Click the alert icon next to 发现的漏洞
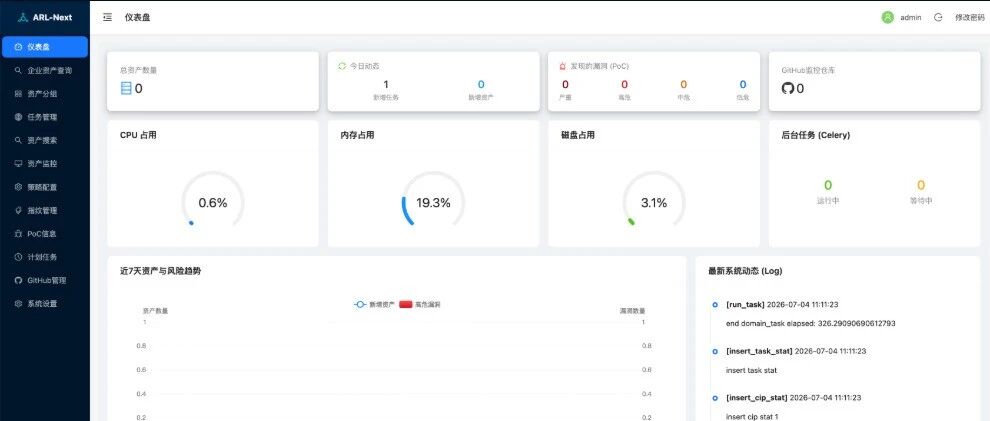The image size is (990, 421). [563, 66]
